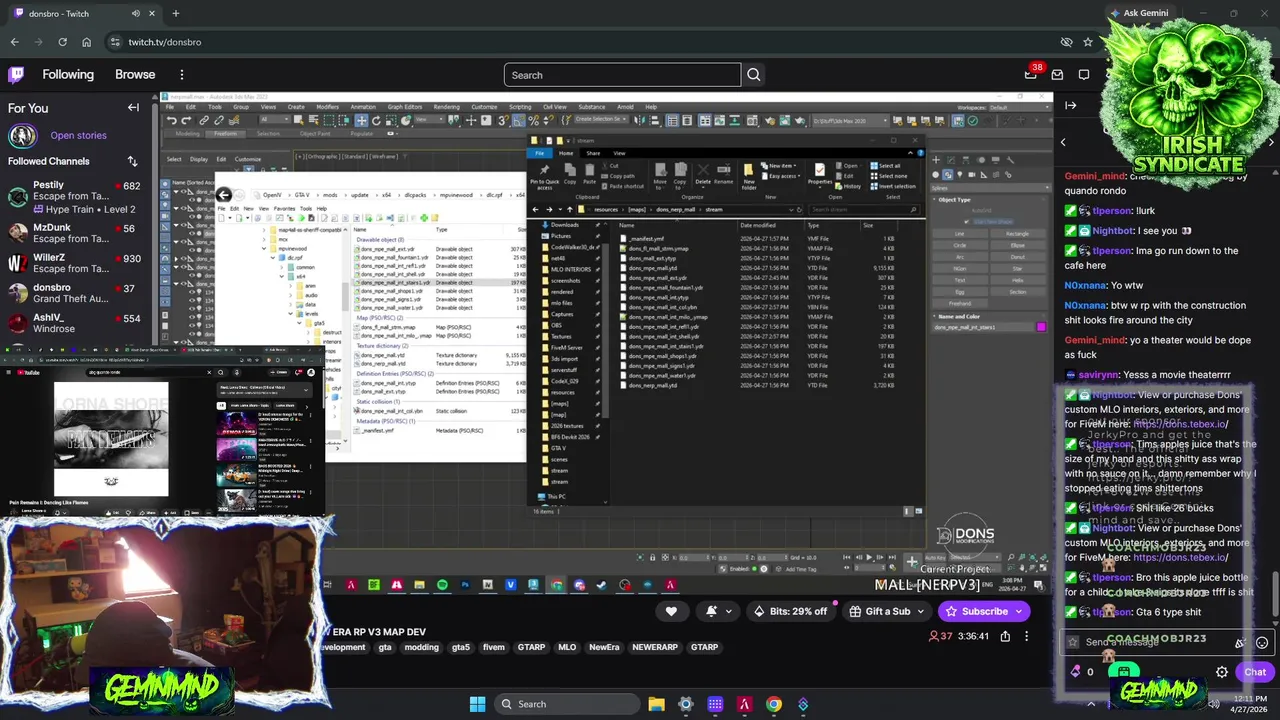The height and width of the screenshot is (720, 1280).
Task: Open the View reference coordinate dropdown
Action: 430,119
